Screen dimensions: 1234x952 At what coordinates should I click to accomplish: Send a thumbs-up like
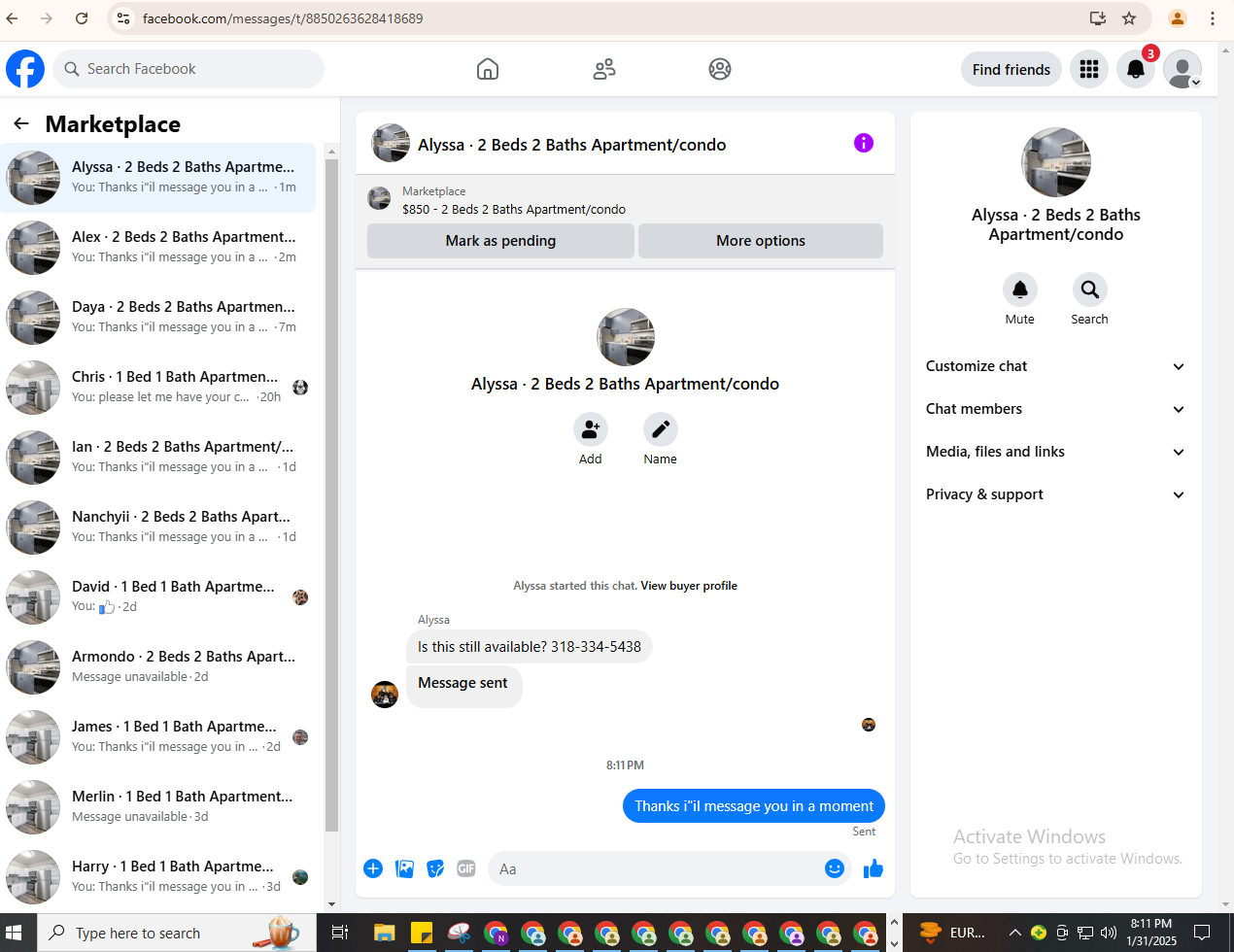(x=874, y=868)
